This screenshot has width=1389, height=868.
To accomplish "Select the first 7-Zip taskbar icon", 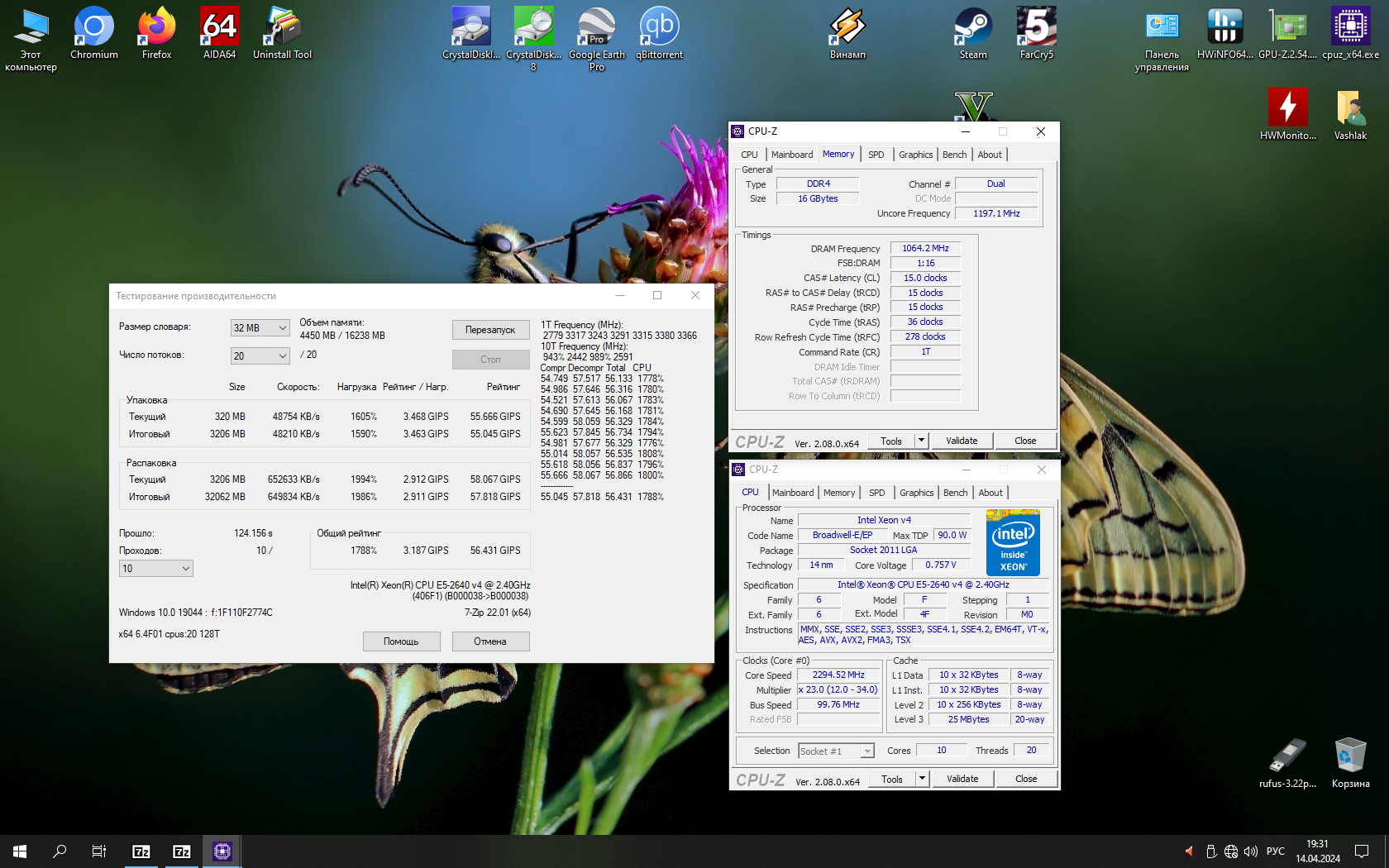I will tap(141, 851).
